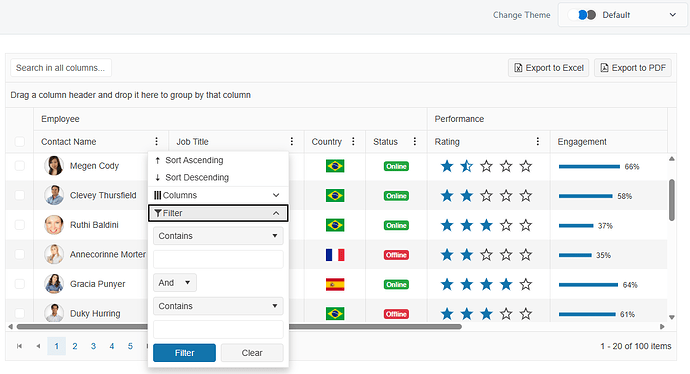
Task: Click Ruthi Baldini's avatar photo
Action: pos(54,224)
